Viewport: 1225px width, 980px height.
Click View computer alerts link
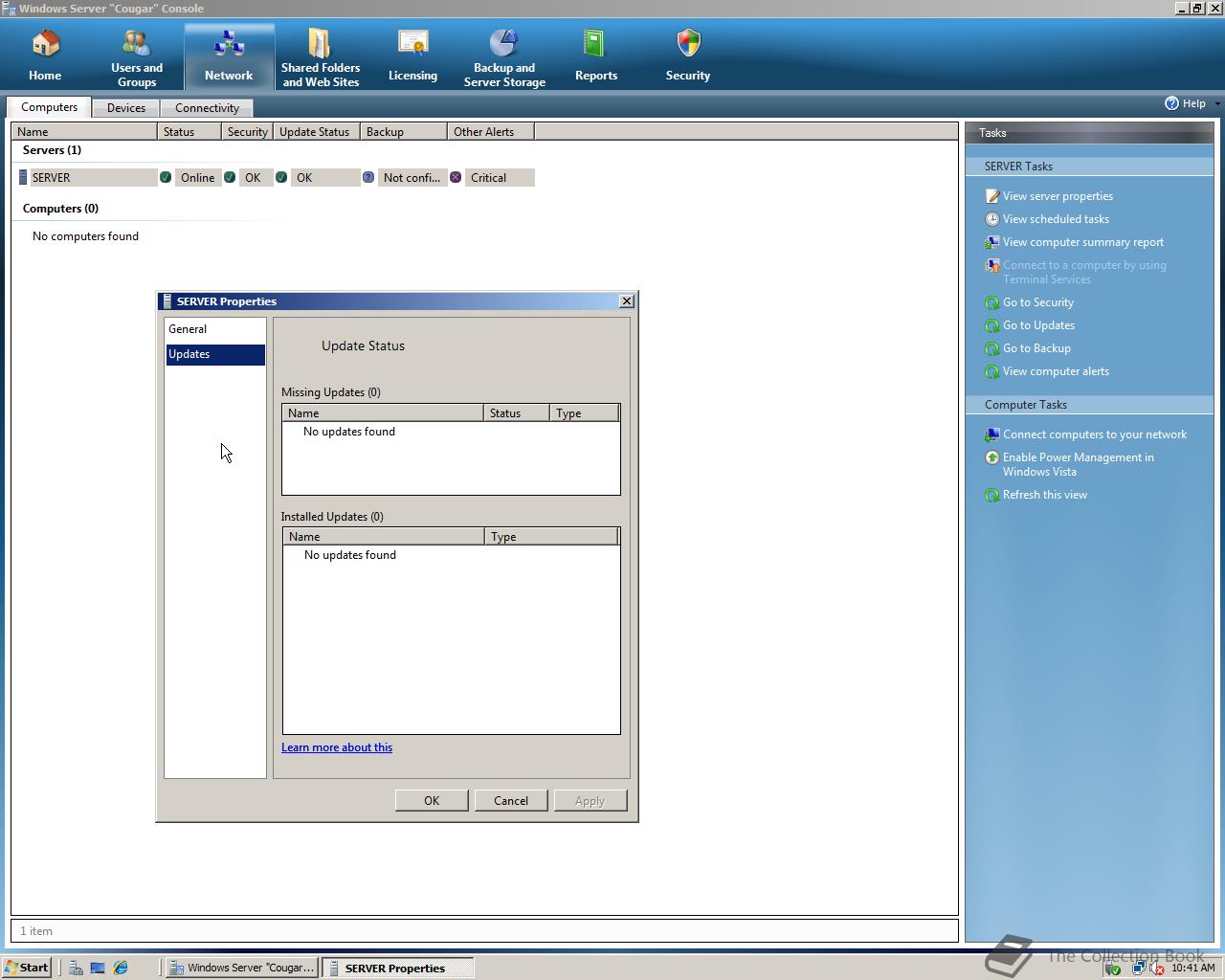[1056, 371]
